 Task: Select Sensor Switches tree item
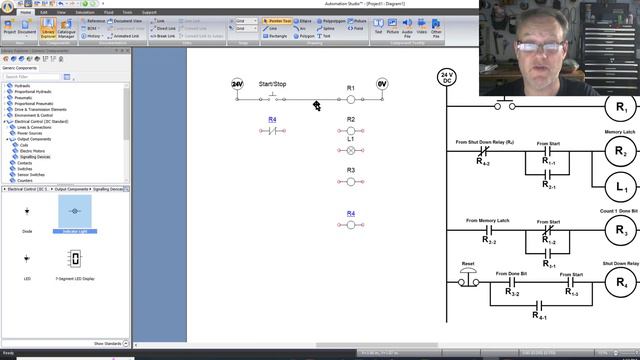(x=31, y=175)
